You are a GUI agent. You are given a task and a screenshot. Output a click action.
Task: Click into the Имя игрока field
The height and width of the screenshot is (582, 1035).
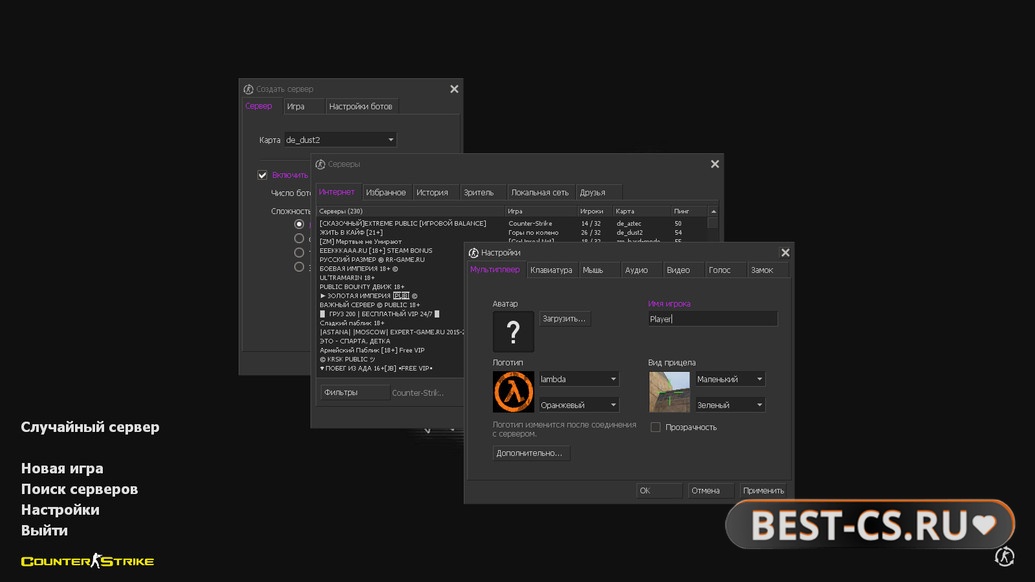point(712,319)
